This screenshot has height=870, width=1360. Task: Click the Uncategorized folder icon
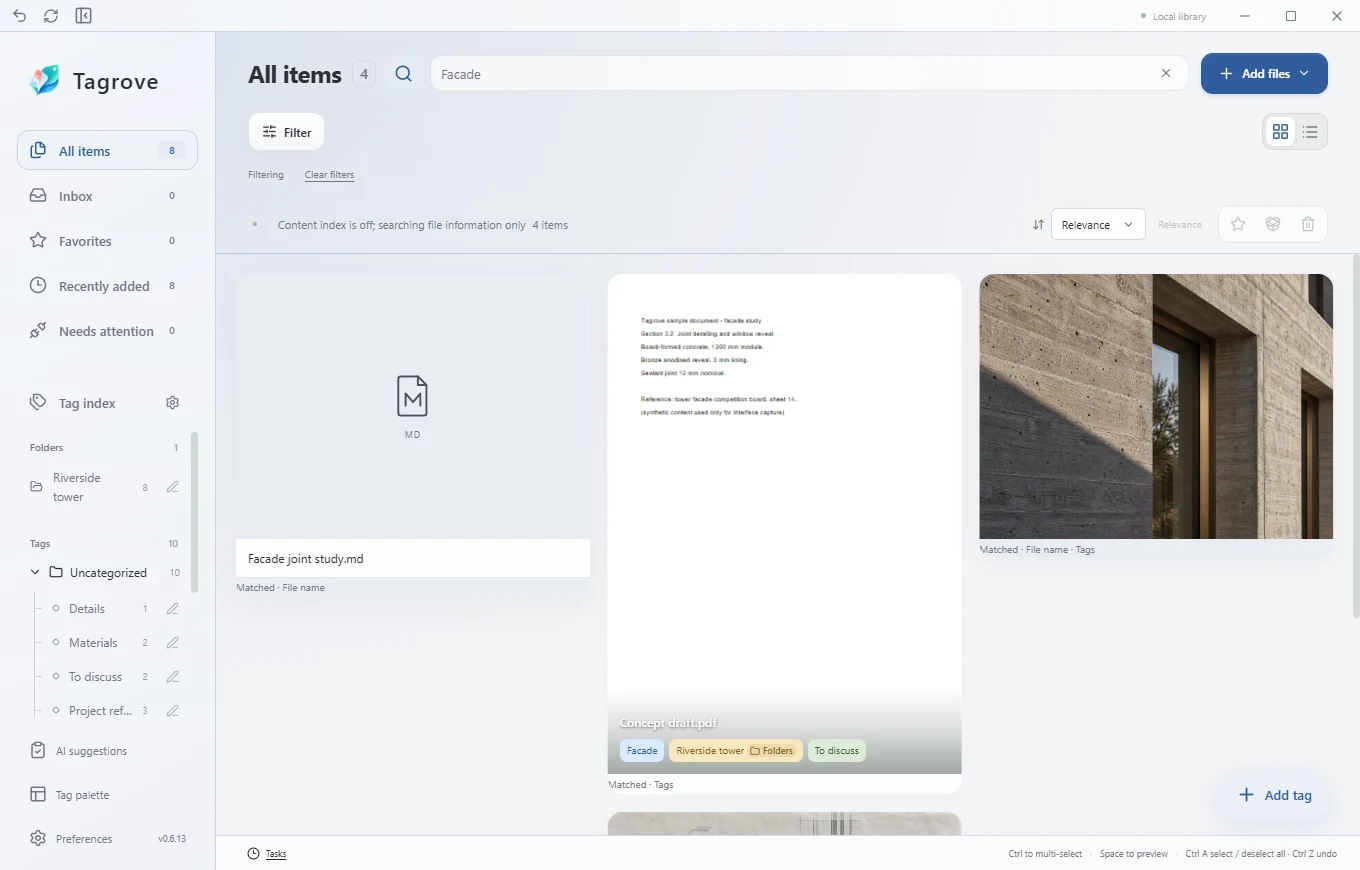(x=56, y=573)
